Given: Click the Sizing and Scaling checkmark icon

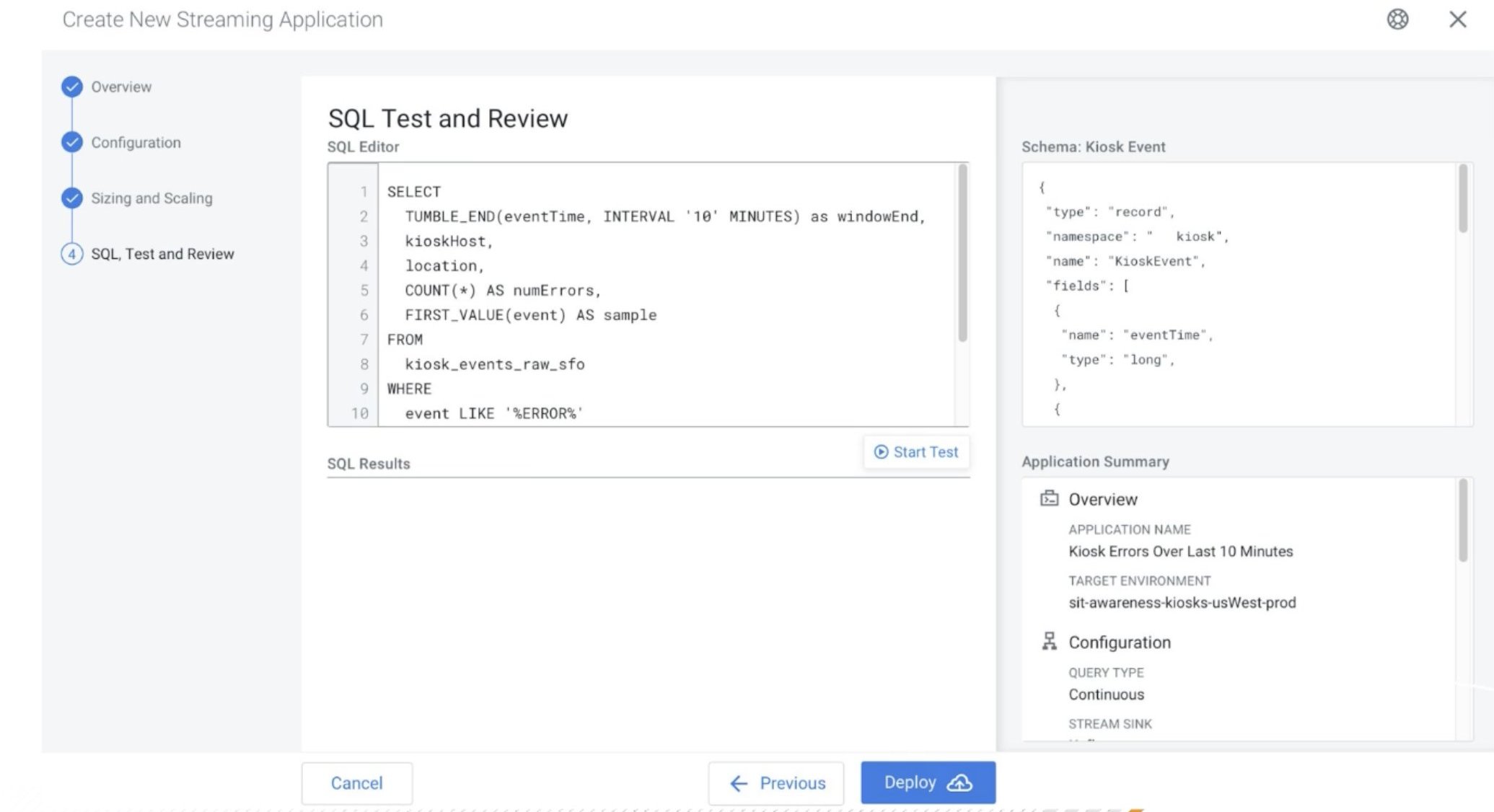Looking at the screenshot, I should 71,198.
